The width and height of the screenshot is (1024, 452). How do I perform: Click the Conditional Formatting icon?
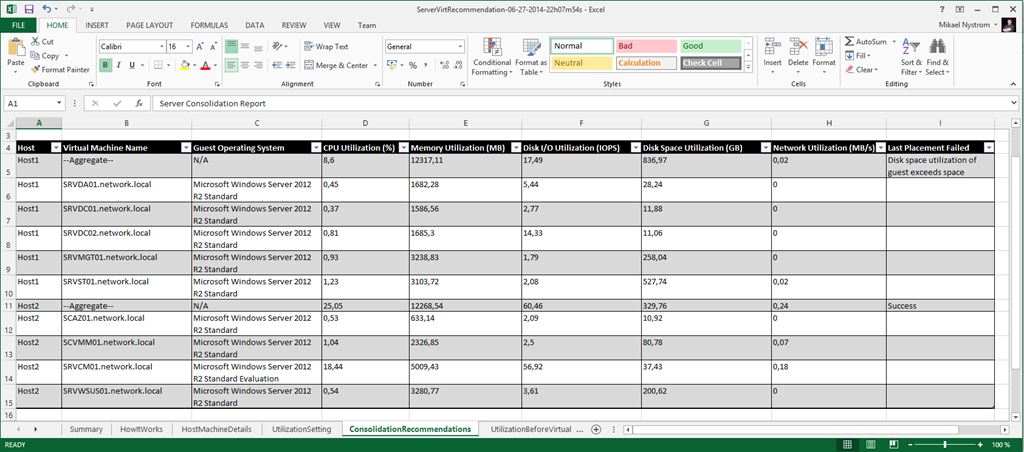(x=491, y=47)
